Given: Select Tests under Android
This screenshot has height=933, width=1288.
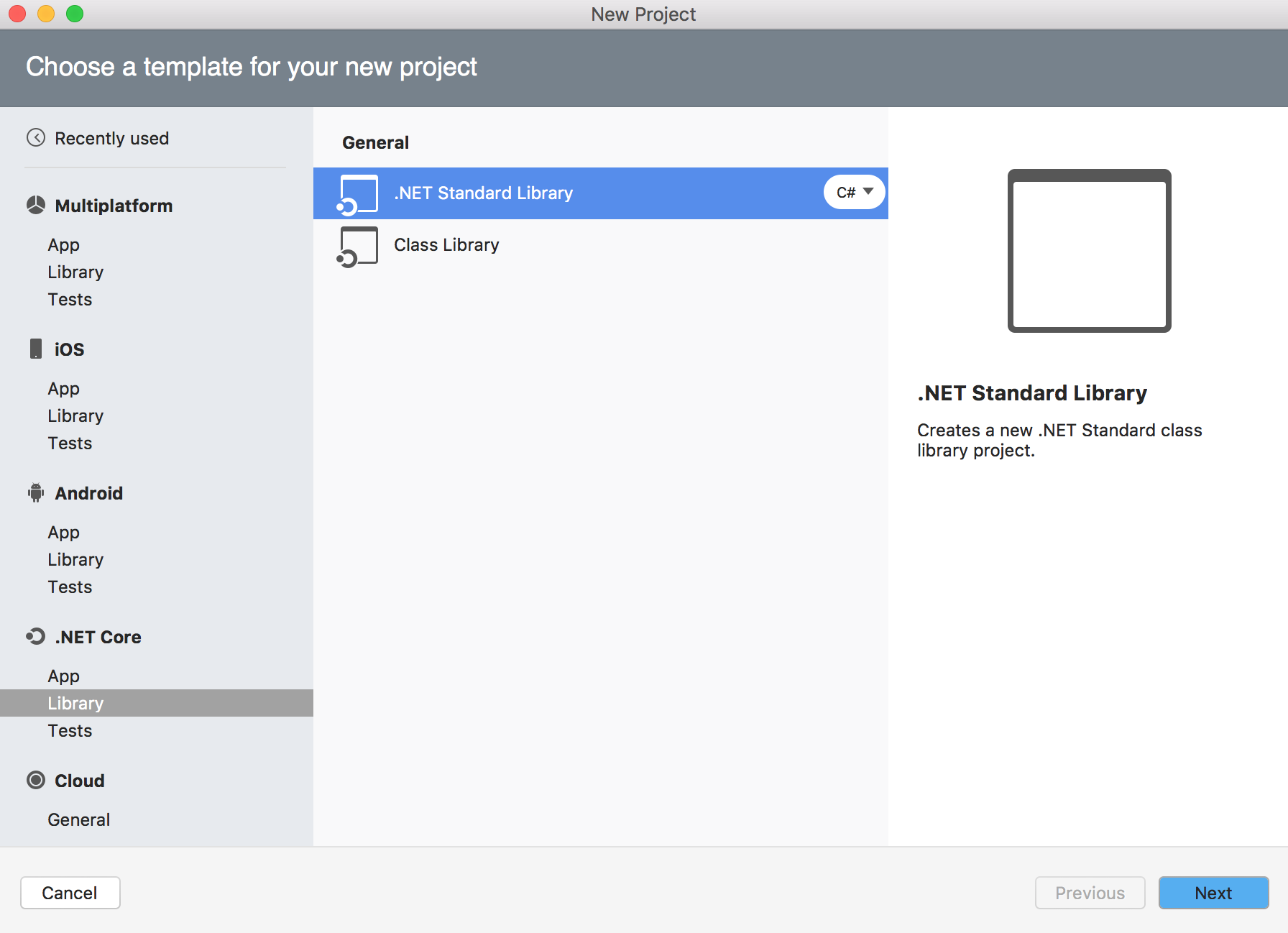Looking at the screenshot, I should point(70,587).
